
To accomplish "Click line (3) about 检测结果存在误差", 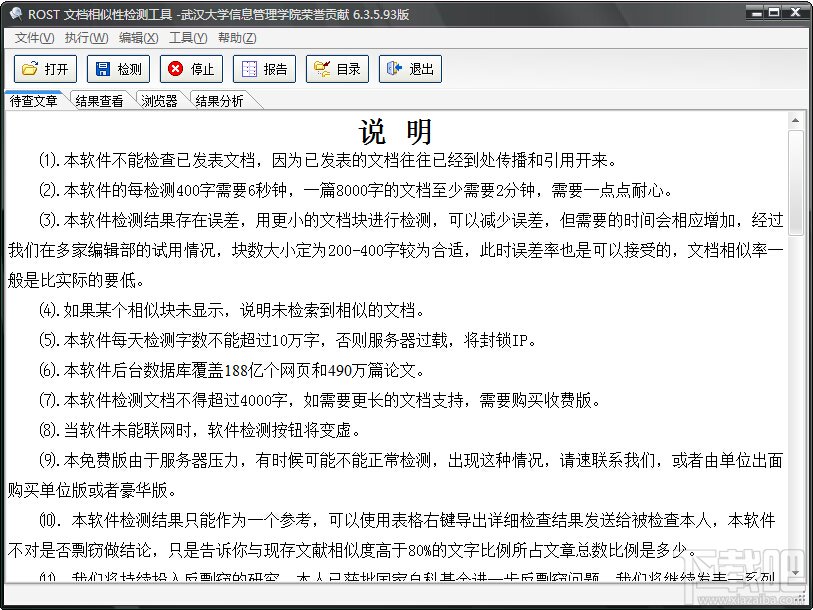I will pos(411,220).
